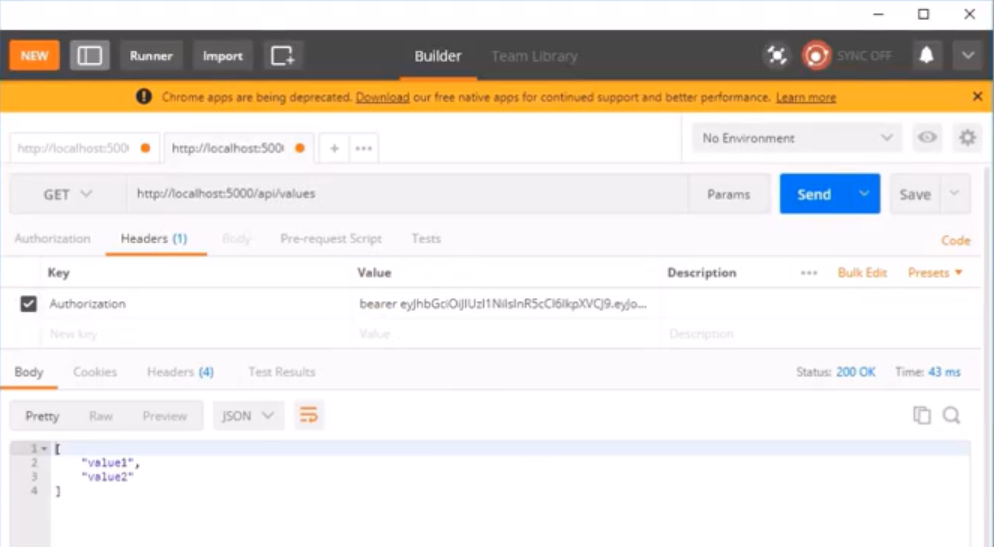
Task: Click the Params button
Action: (728, 194)
